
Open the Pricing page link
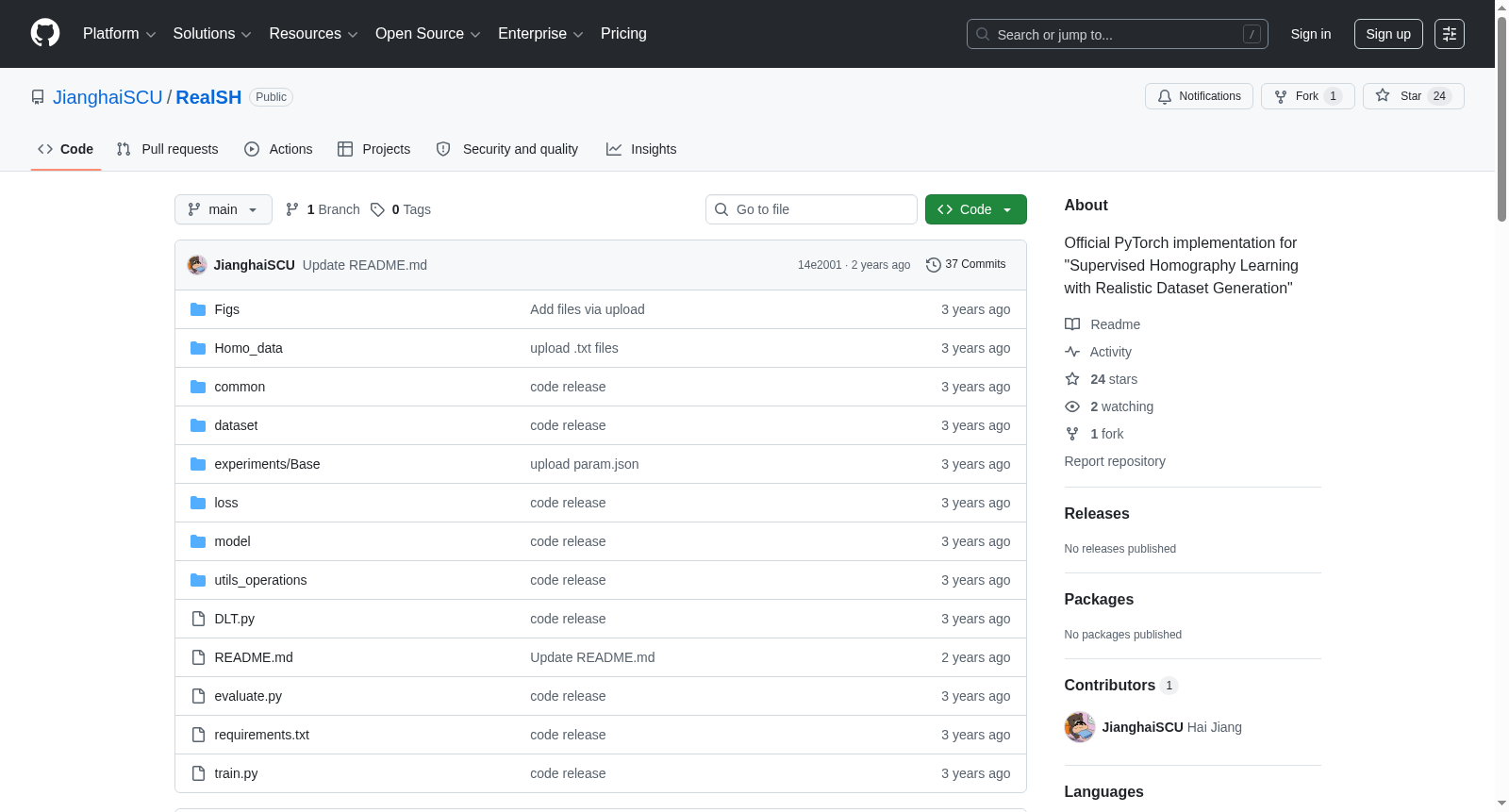pos(623,34)
